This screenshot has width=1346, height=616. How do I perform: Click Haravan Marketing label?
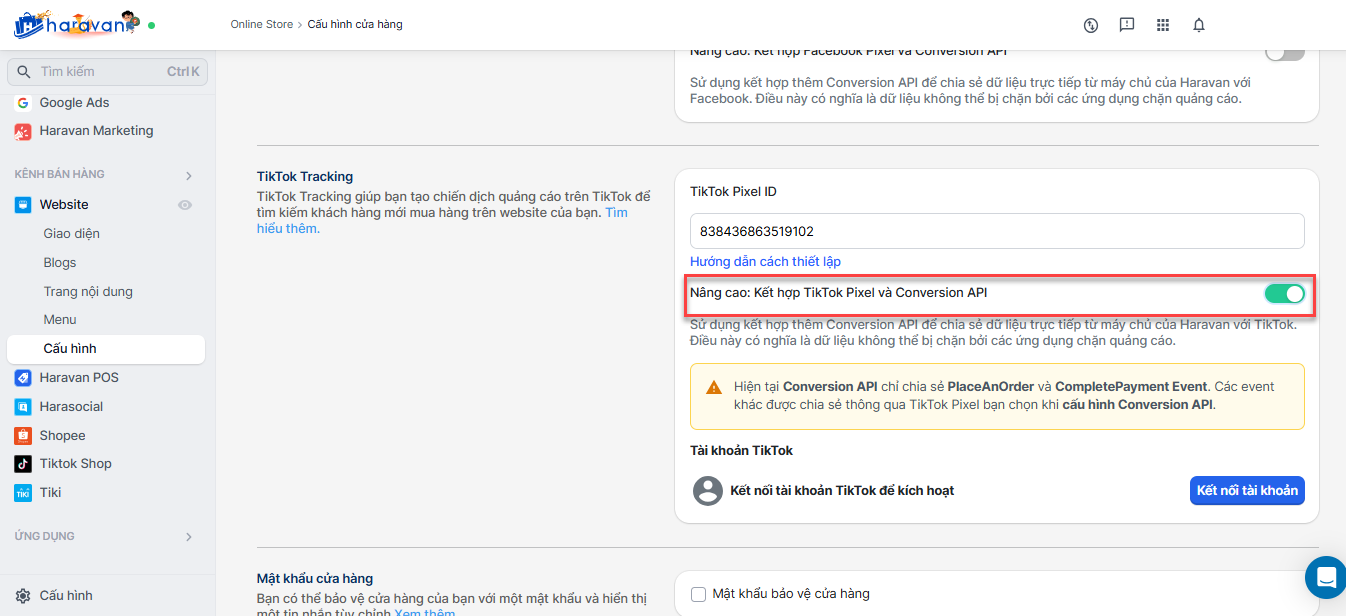tap(97, 131)
